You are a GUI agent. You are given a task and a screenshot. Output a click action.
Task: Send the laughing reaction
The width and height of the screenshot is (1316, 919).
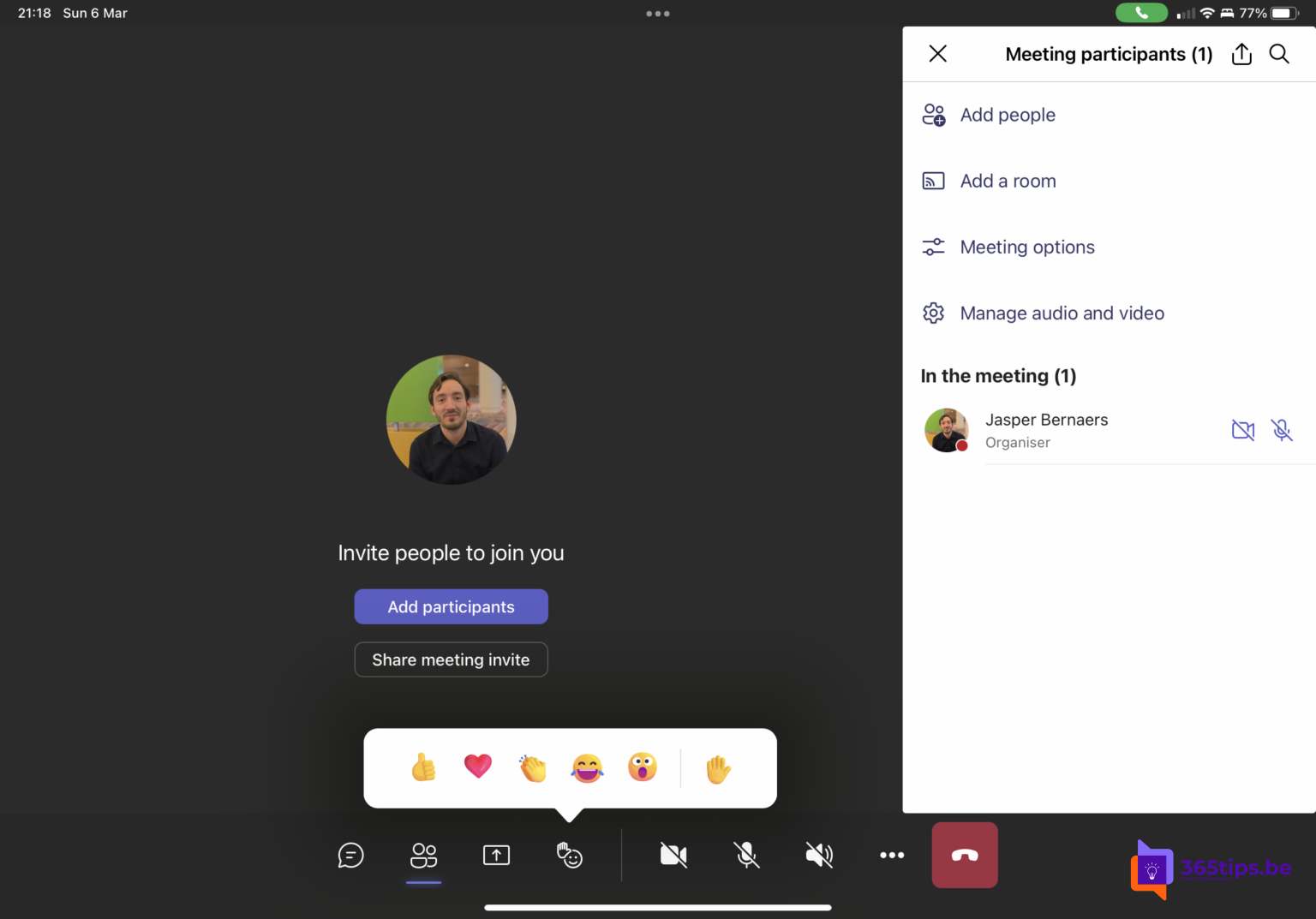point(587,767)
